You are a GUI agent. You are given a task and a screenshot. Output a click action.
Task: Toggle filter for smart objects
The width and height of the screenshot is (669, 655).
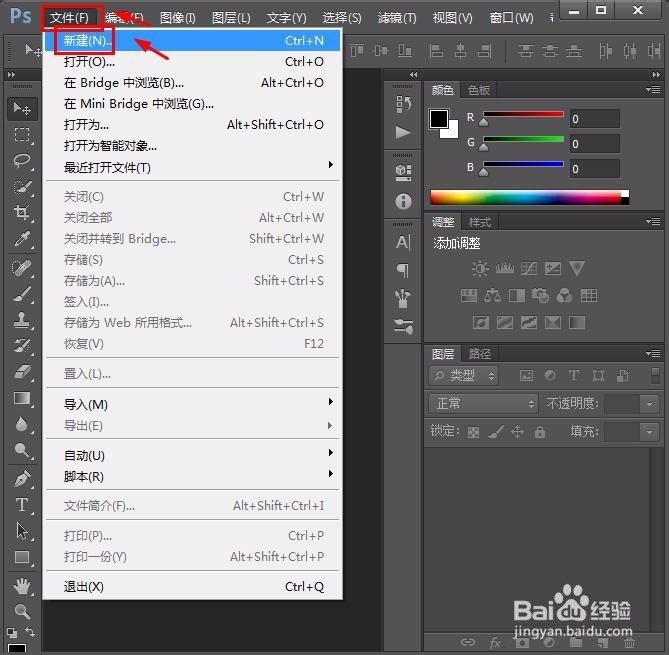coord(622,376)
